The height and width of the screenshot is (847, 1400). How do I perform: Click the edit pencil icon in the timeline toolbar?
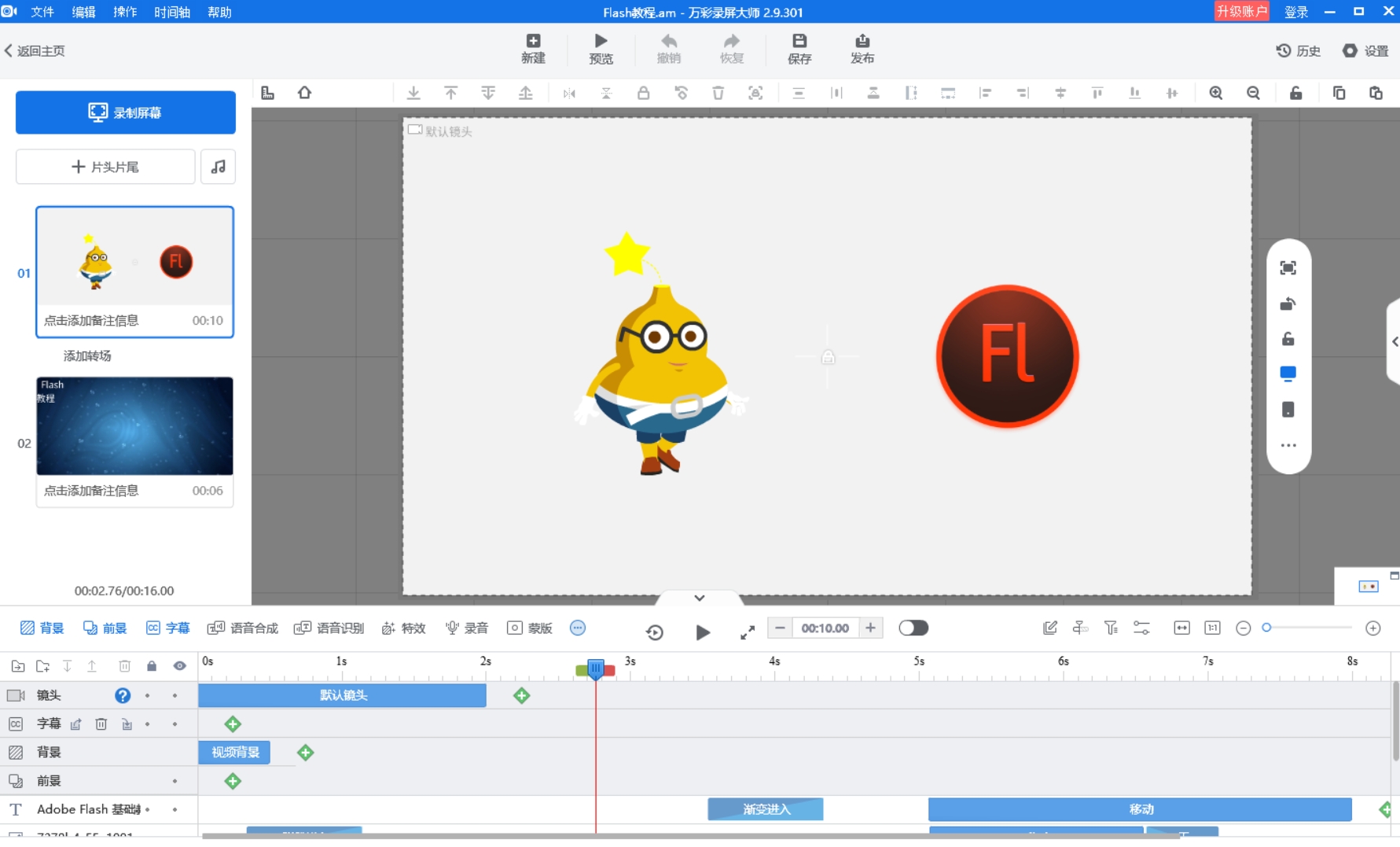[1049, 628]
